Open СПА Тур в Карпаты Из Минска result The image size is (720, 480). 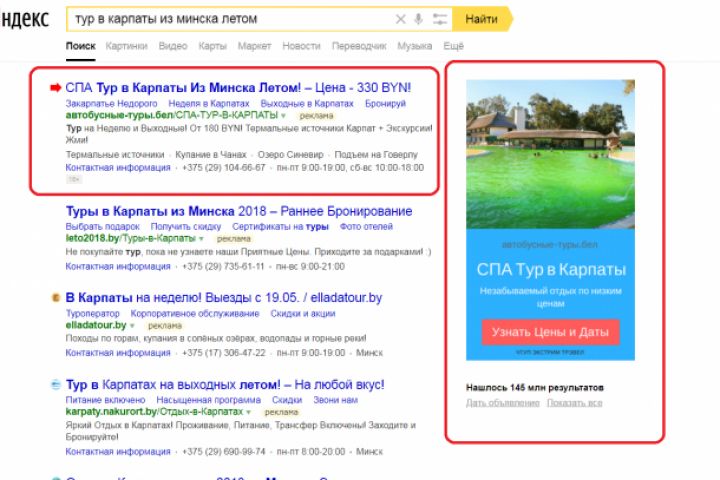pos(238,87)
